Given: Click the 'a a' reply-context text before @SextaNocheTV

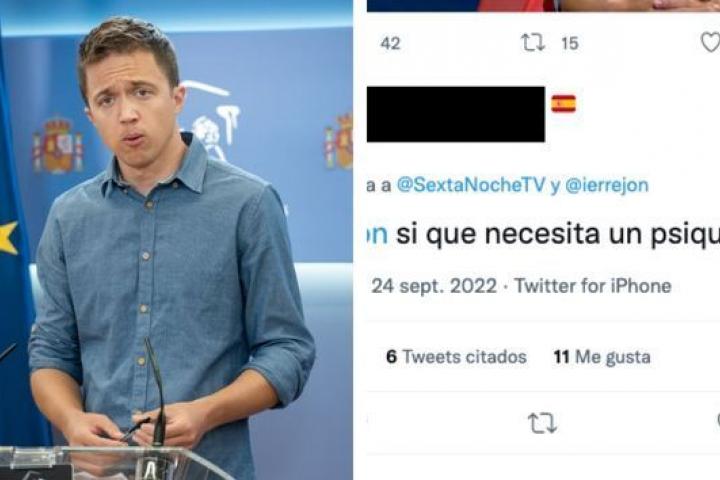Looking at the screenshot, I should [379, 186].
